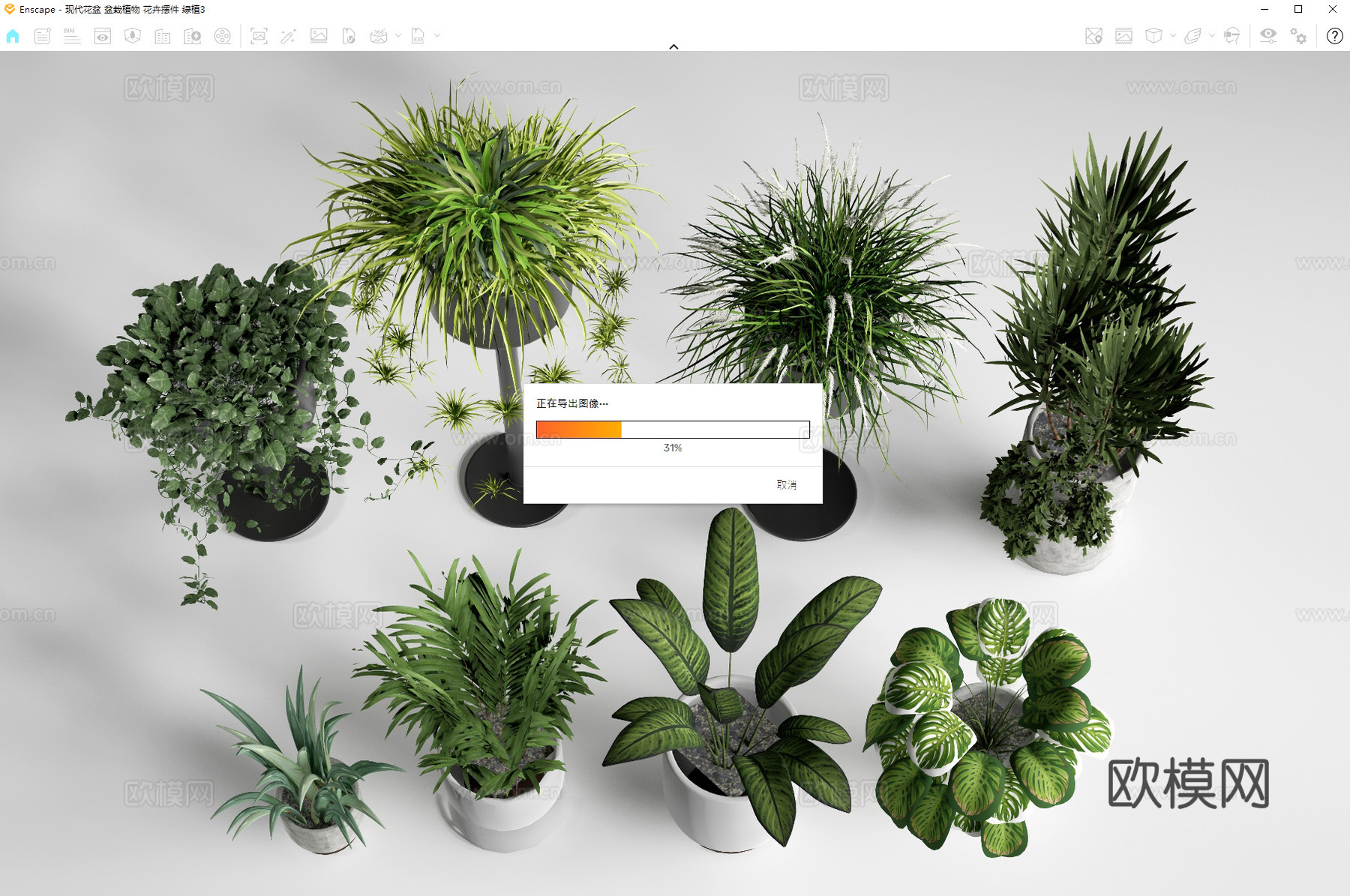Click the fly mode wing icon
The image size is (1350, 896).
1192,36
